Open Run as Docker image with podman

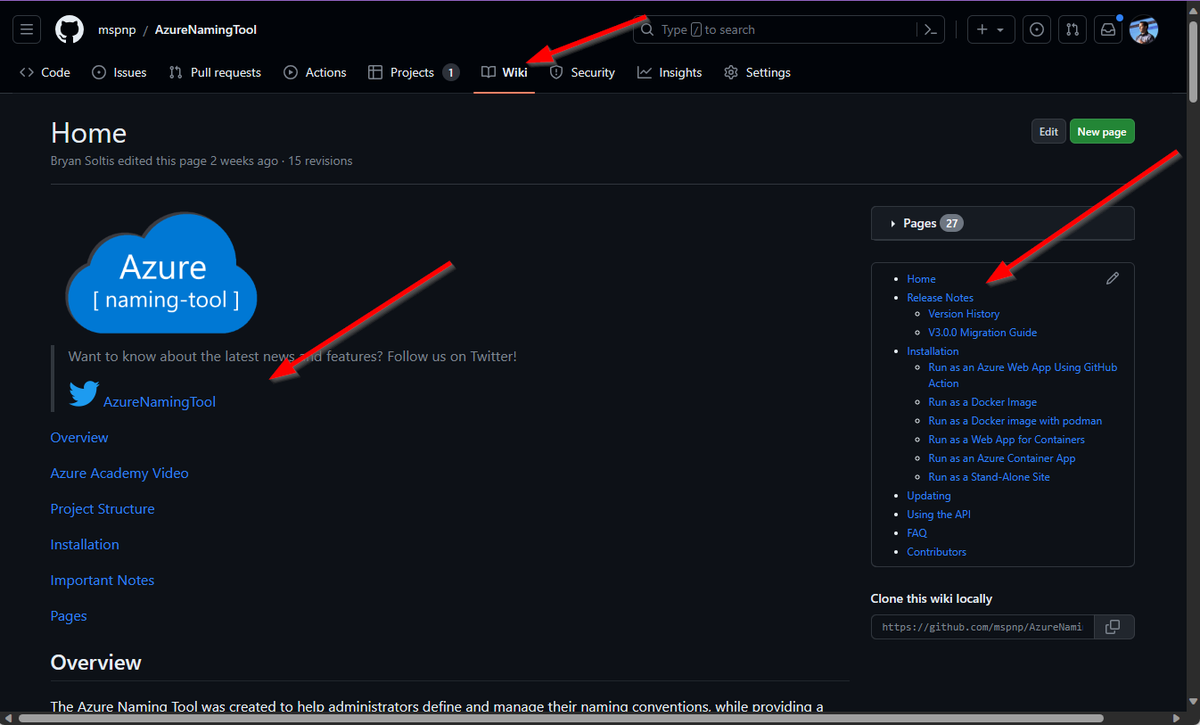click(1015, 421)
